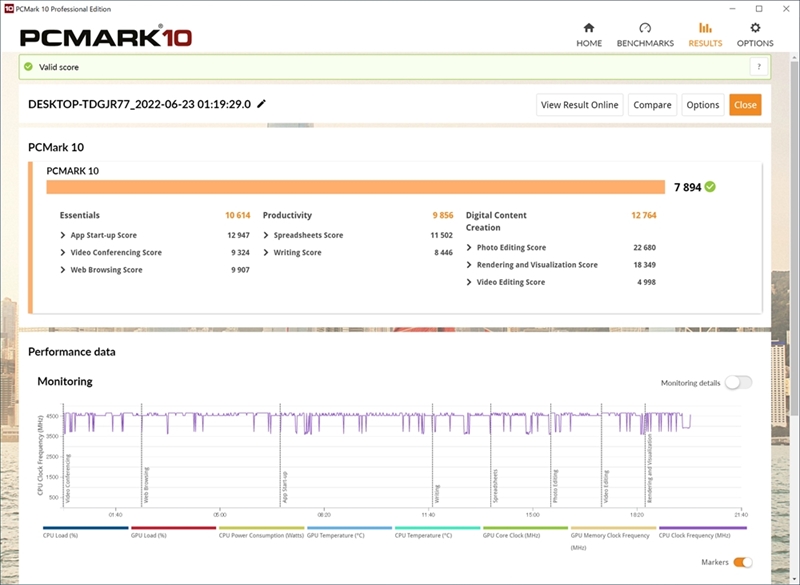Toggle GPU Memory Clock Frequency legend
This screenshot has width=800, height=585.
(613, 538)
